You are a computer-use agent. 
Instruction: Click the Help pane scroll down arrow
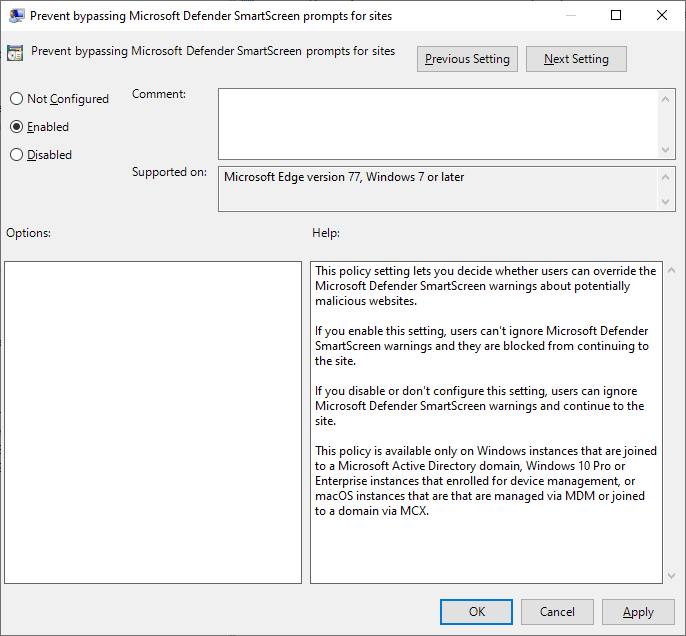pyautogui.click(x=672, y=576)
